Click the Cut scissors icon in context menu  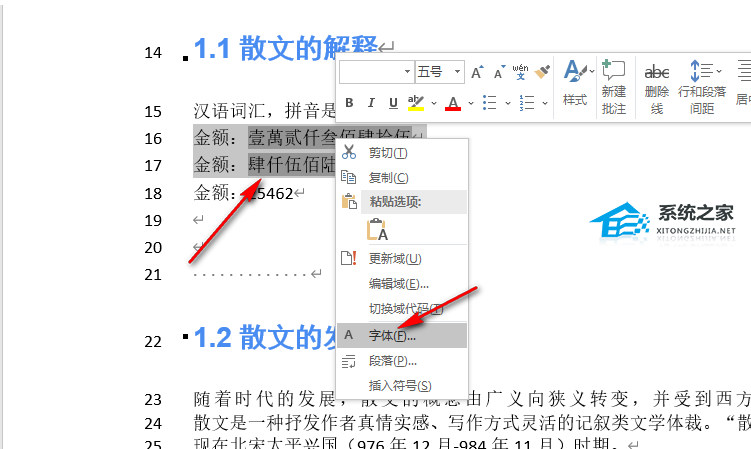(x=349, y=152)
